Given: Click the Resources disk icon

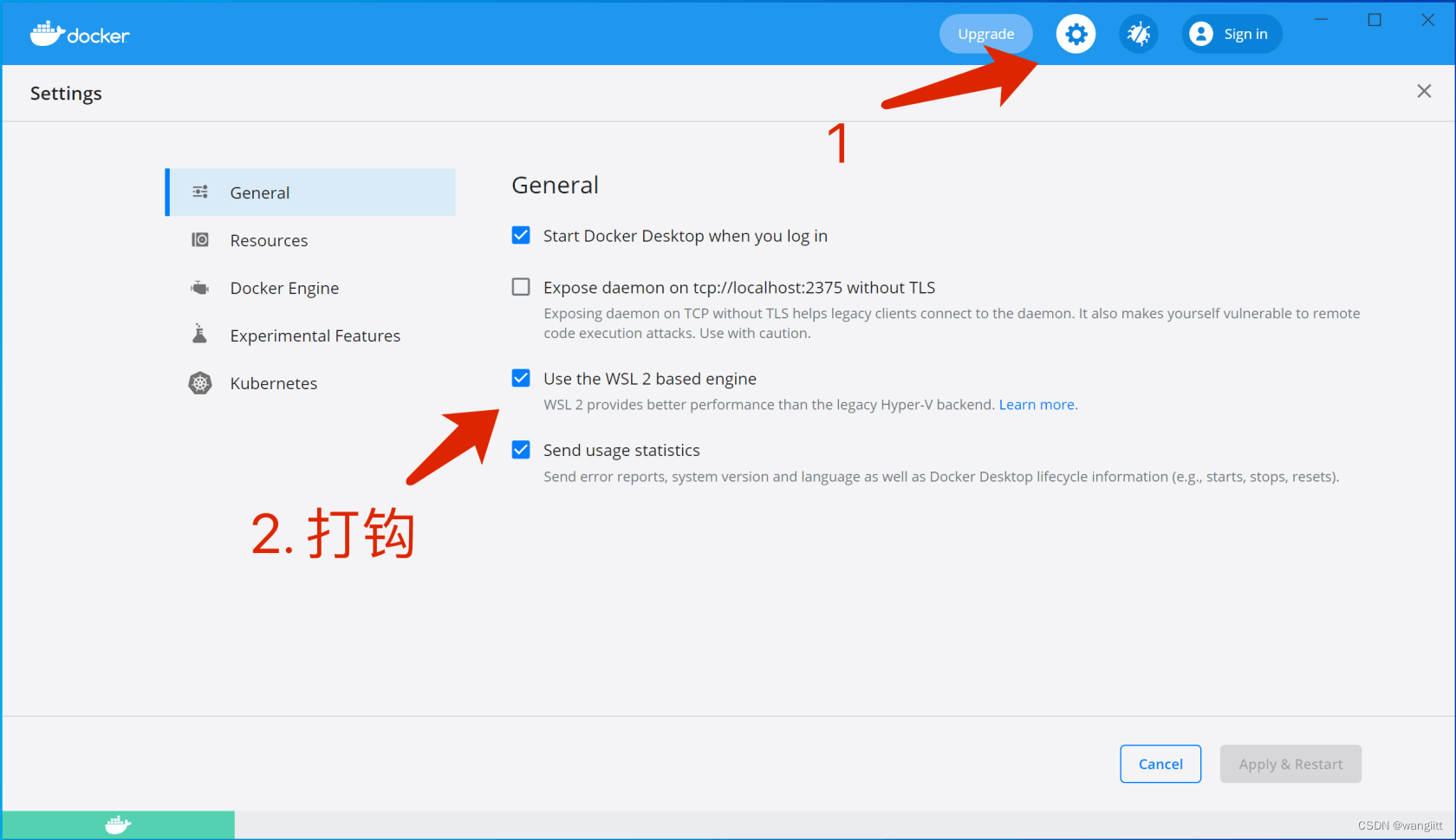Looking at the screenshot, I should 200,239.
